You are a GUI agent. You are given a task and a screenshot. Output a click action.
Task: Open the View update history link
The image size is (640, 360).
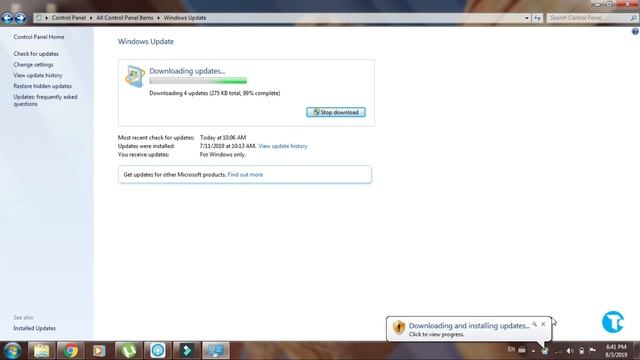(x=283, y=146)
